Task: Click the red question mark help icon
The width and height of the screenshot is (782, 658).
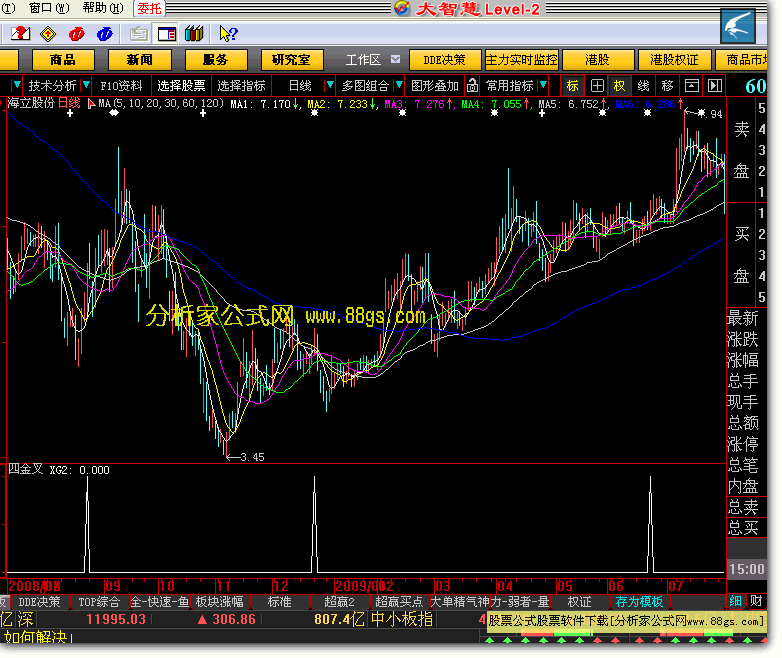Action: [20, 33]
